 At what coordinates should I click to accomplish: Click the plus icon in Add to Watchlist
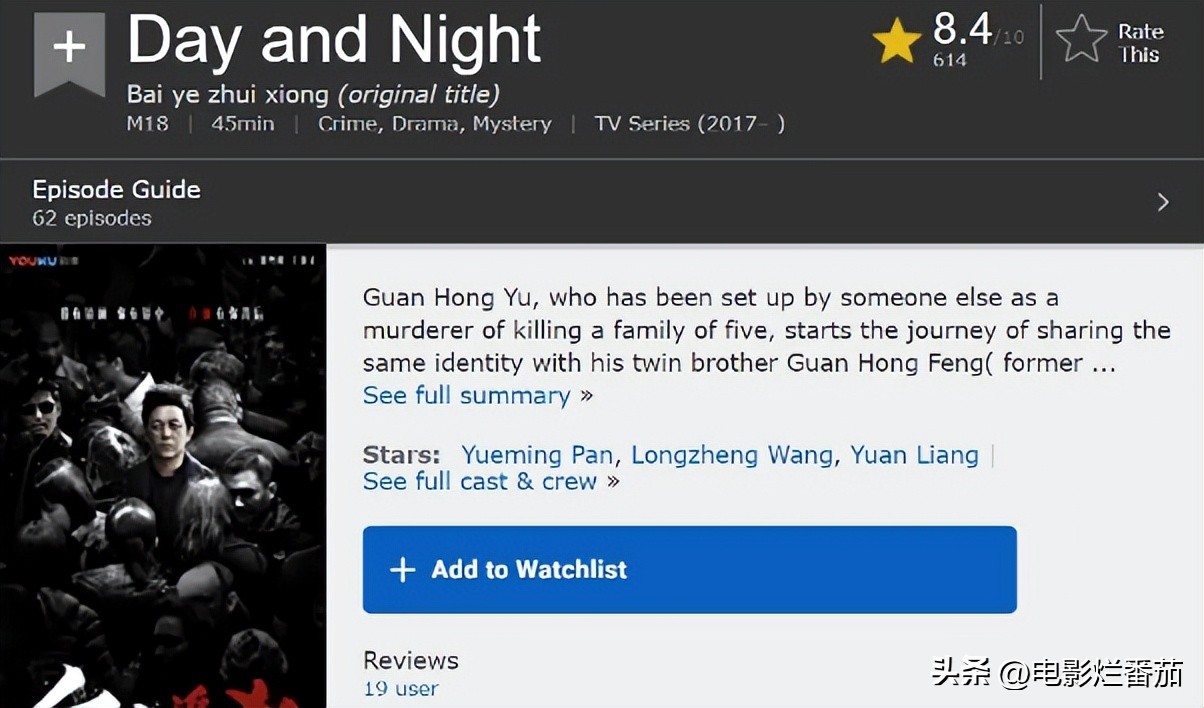click(402, 570)
